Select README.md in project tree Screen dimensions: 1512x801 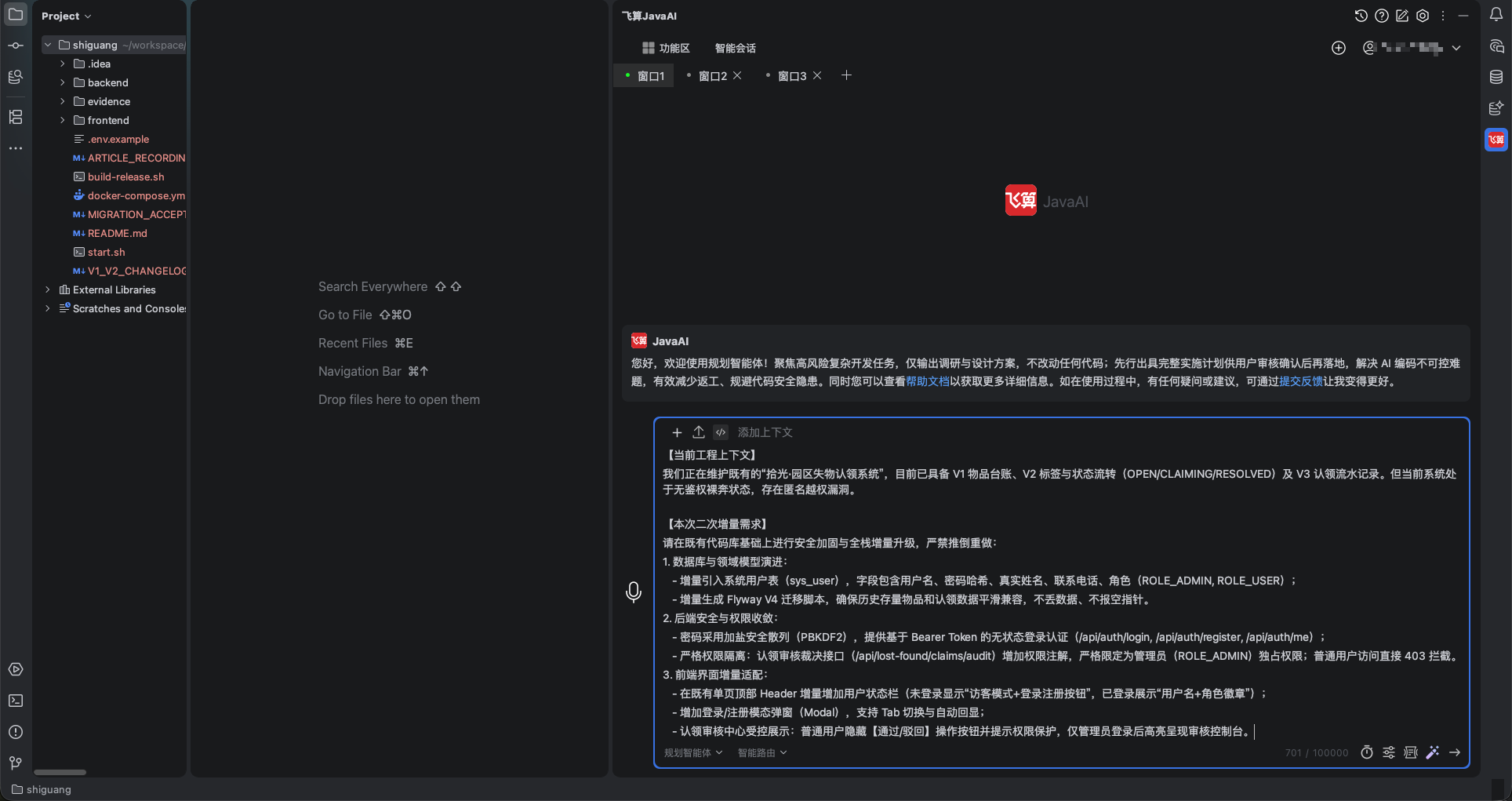pyautogui.click(x=118, y=233)
